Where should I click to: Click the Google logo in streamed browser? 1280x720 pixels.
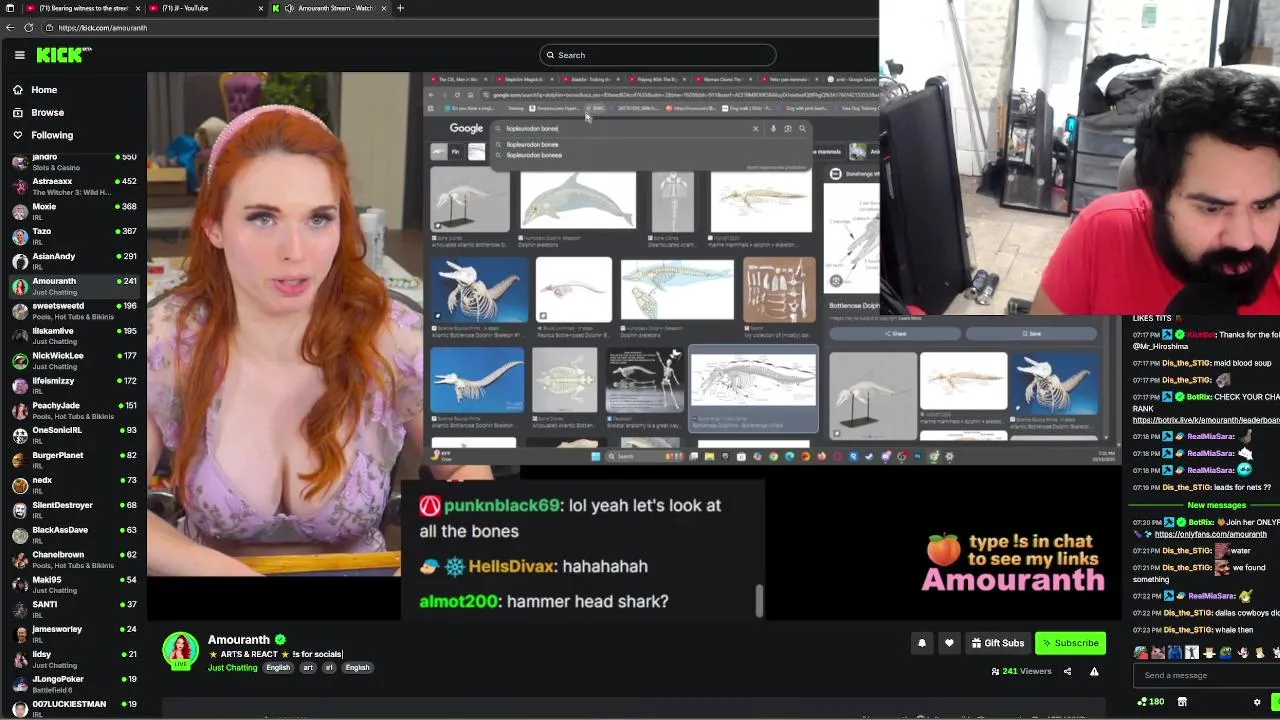coord(466,128)
